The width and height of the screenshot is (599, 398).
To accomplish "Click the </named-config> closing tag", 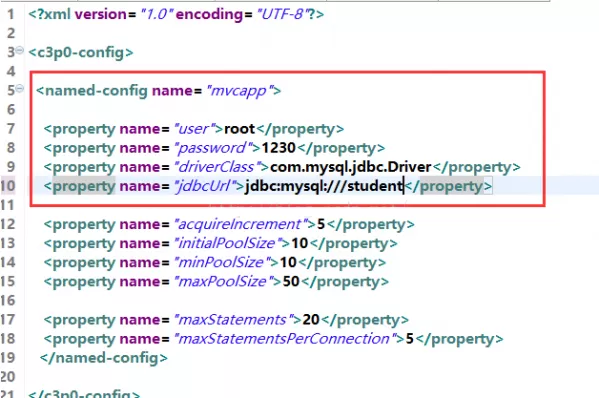I will 104,358.
